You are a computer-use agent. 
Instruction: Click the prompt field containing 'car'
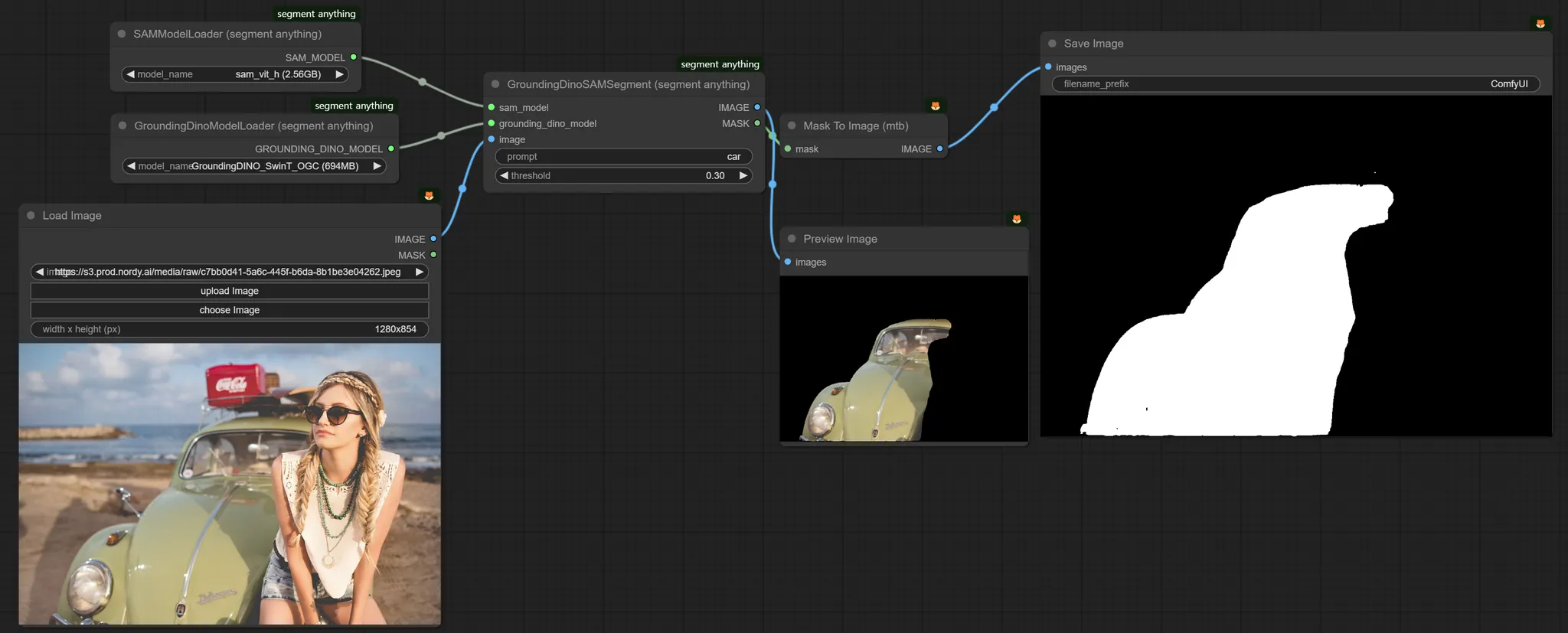(623, 157)
